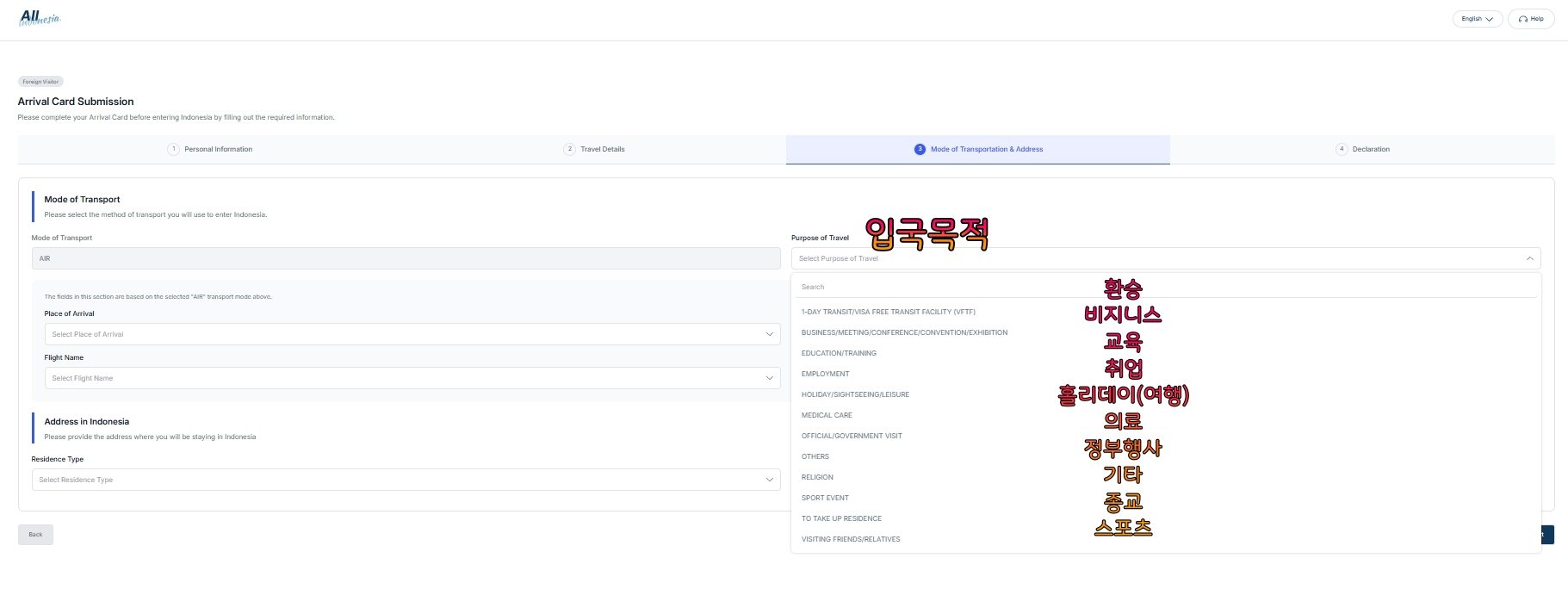Select TO TAKE UP RESIDENCE option
Screen dimensions: 1568x589
[x=1166, y=518]
